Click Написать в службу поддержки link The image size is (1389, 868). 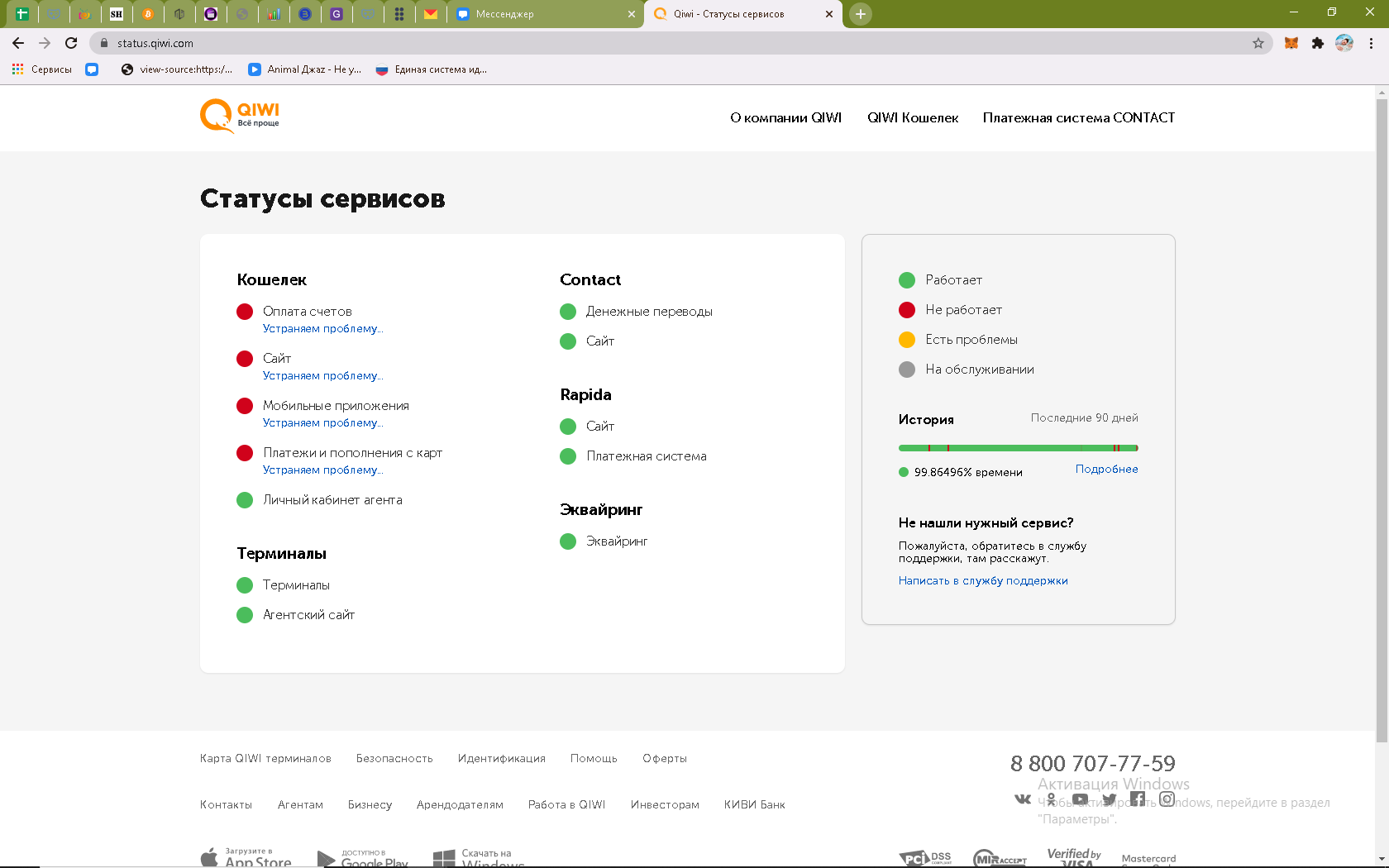coord(983,580)
